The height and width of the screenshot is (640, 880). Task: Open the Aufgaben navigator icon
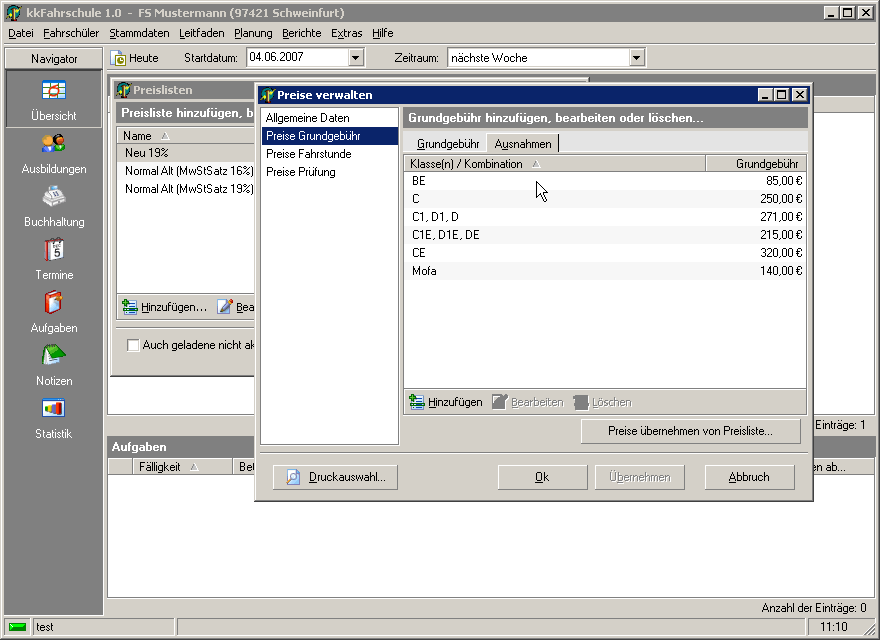53,303
